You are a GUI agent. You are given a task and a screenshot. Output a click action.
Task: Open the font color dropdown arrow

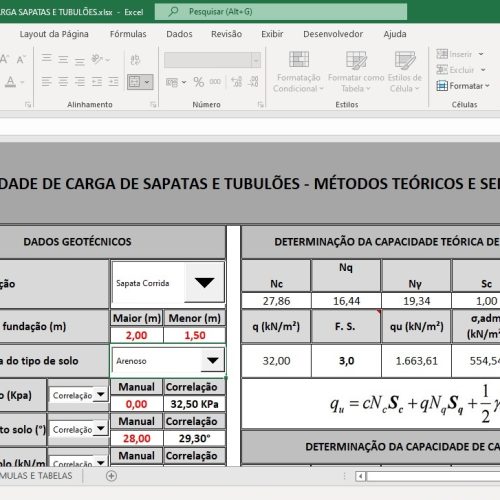(22, 82)
